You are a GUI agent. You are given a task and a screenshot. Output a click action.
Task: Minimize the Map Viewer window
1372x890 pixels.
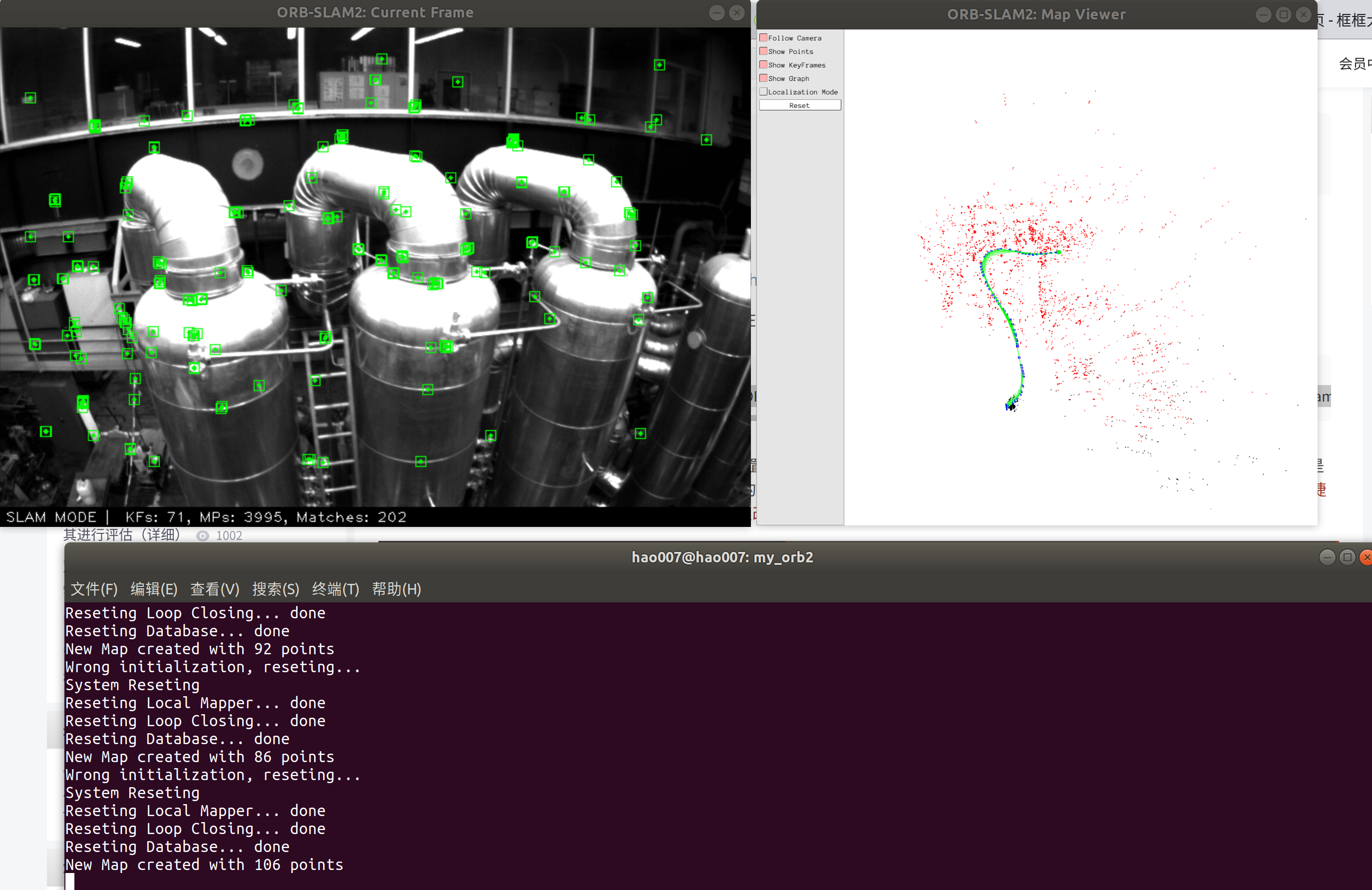[1263, 14]
